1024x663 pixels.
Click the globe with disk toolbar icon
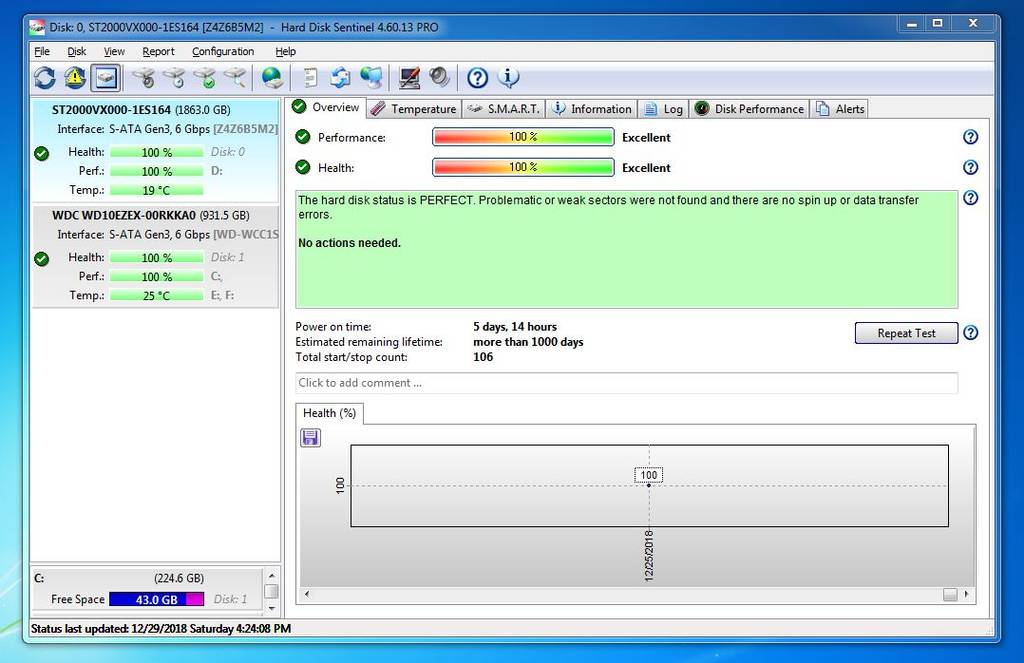point(271,77)
